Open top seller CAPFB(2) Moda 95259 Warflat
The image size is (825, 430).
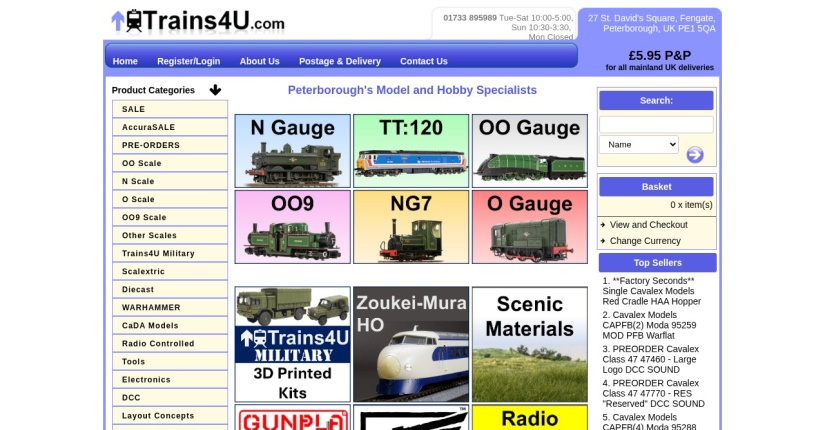pos(649,325)
